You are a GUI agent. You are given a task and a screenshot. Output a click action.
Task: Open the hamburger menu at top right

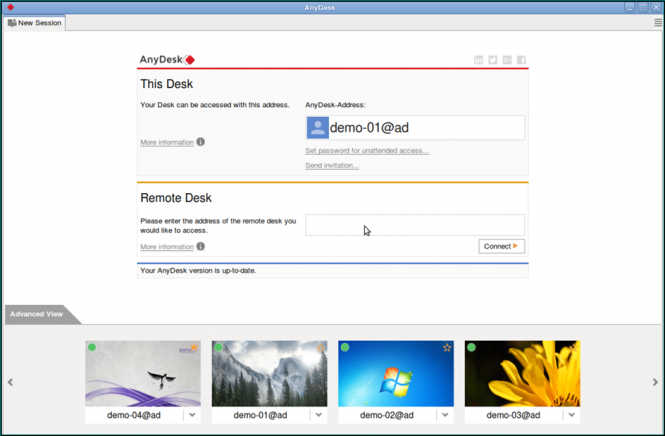click(x=657, y=22)
